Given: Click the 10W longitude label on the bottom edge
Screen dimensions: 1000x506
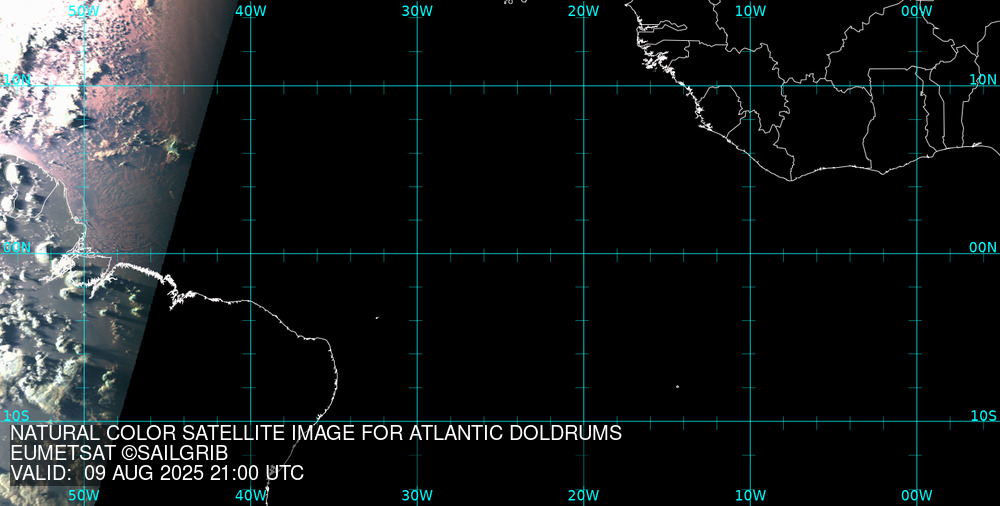Looking at the screenshot, I should point(751,496).
